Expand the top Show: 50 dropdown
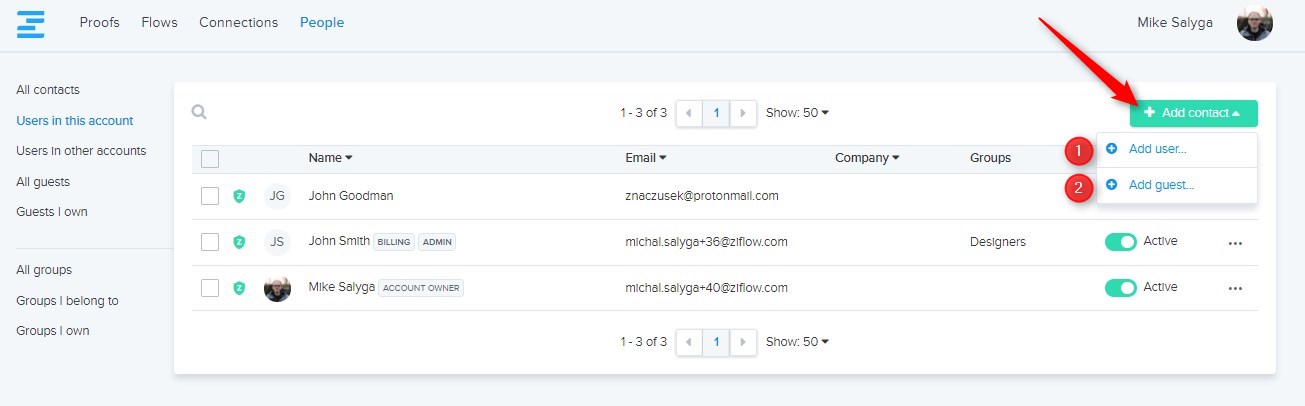 pos(797,113)
